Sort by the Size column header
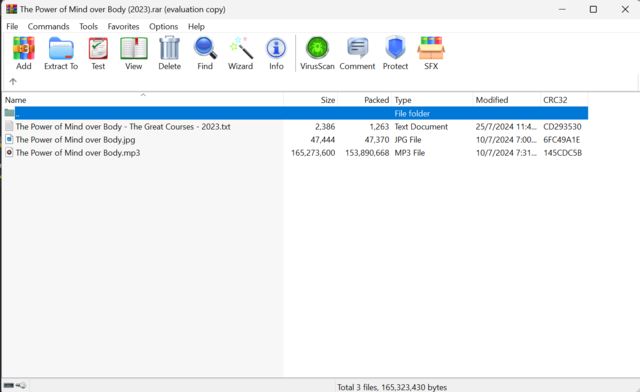The image size is (640, 392). 311,100
